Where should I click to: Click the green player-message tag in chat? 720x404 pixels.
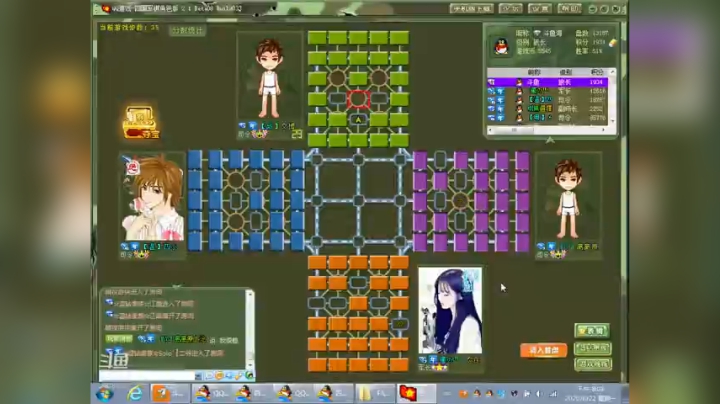(119, 339)
